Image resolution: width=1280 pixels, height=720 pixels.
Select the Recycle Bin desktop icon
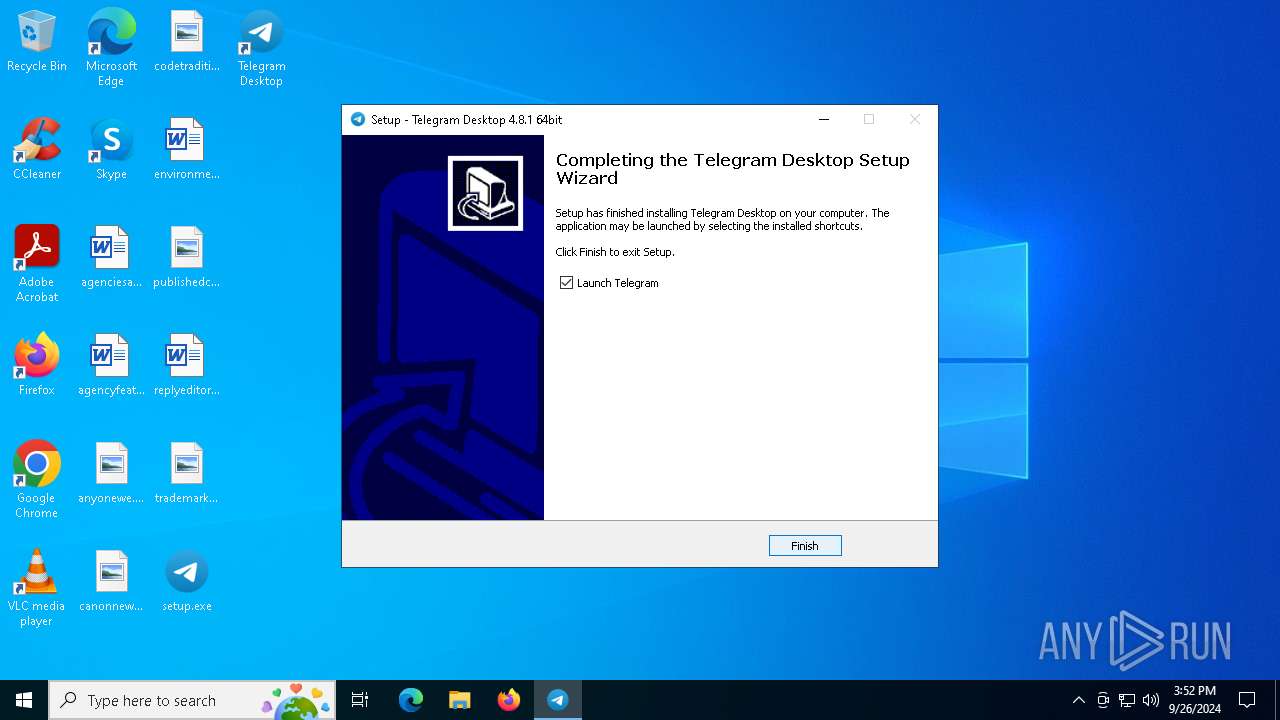tap(37, 42)
